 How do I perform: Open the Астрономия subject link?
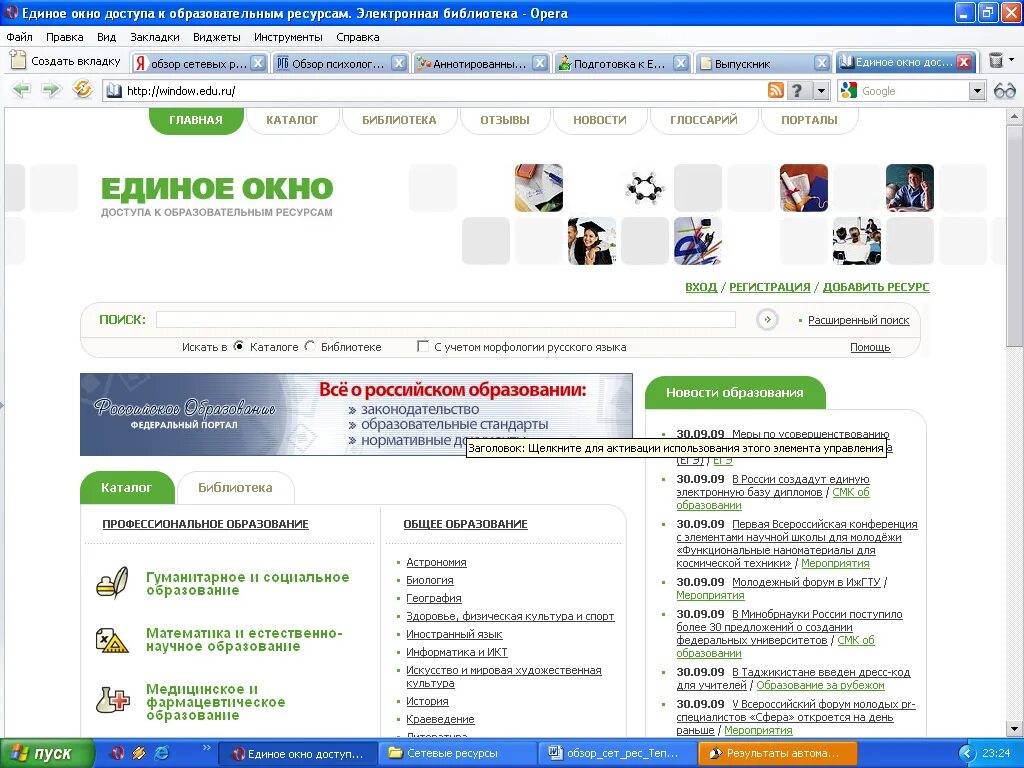click(x=436, y=562)
